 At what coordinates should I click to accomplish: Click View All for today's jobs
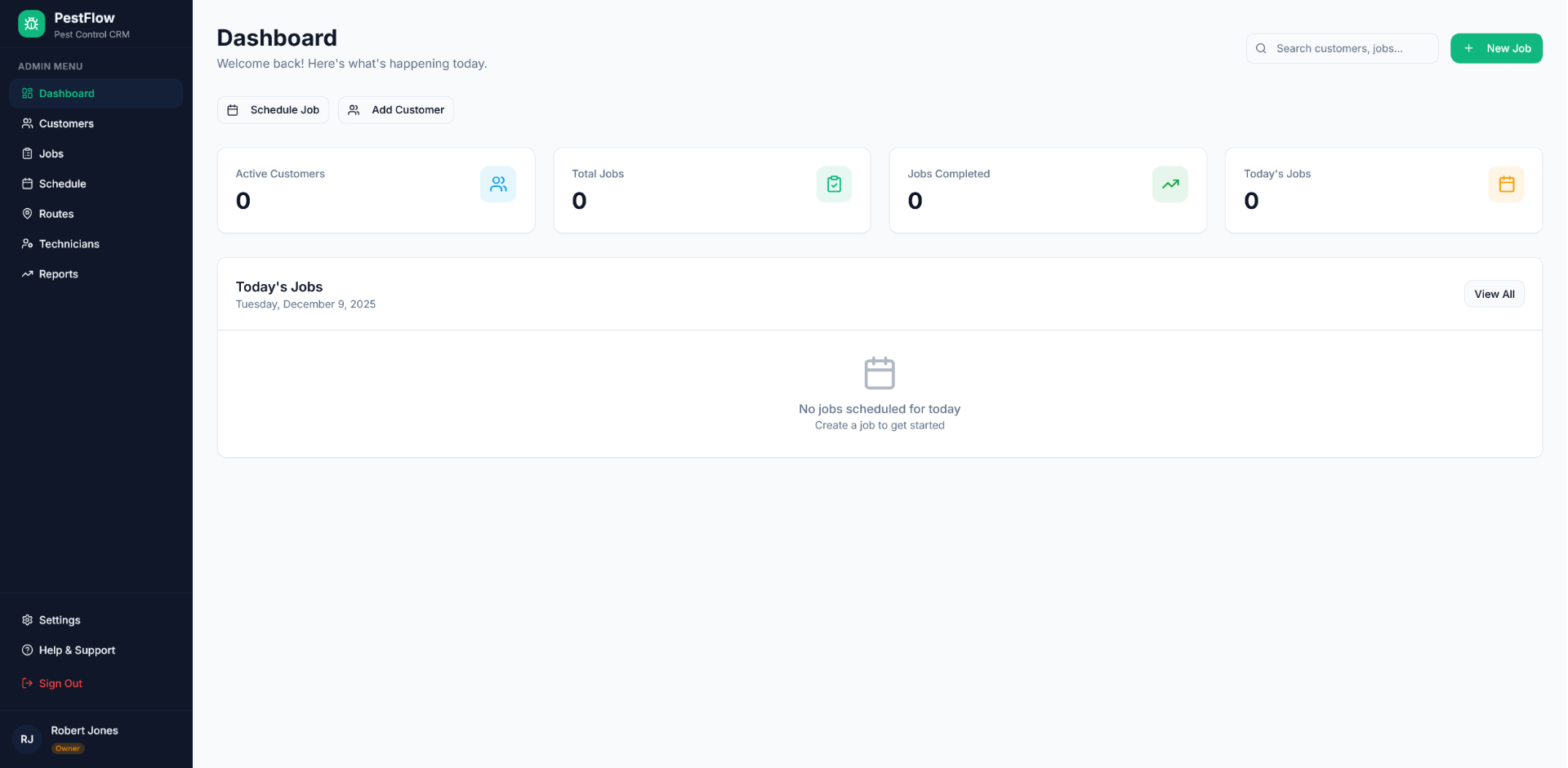pyautogui.click(x=1494, y=295)
